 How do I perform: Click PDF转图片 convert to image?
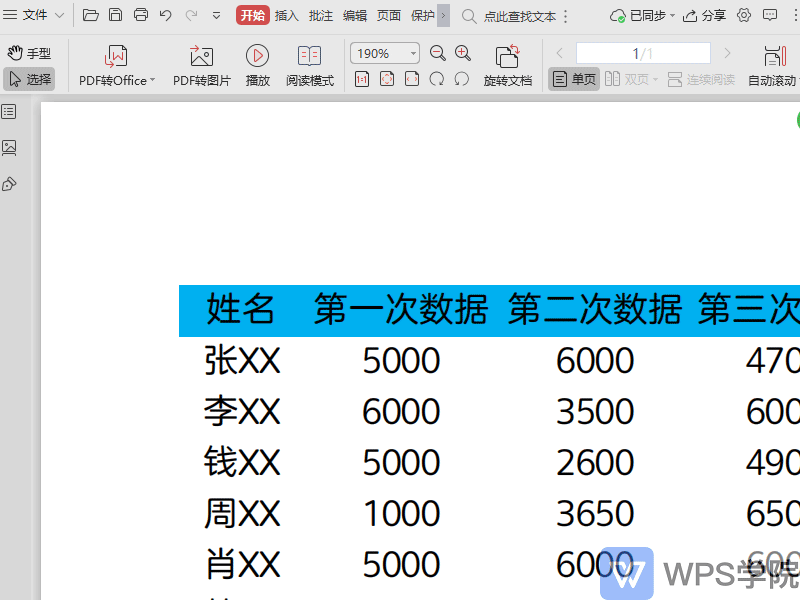point(202,65)
